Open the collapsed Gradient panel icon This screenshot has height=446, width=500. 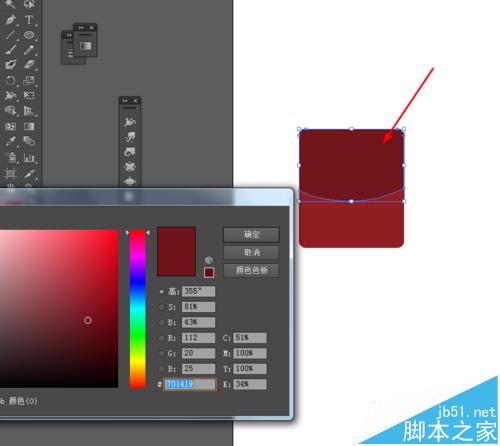[x=85, y=46]
